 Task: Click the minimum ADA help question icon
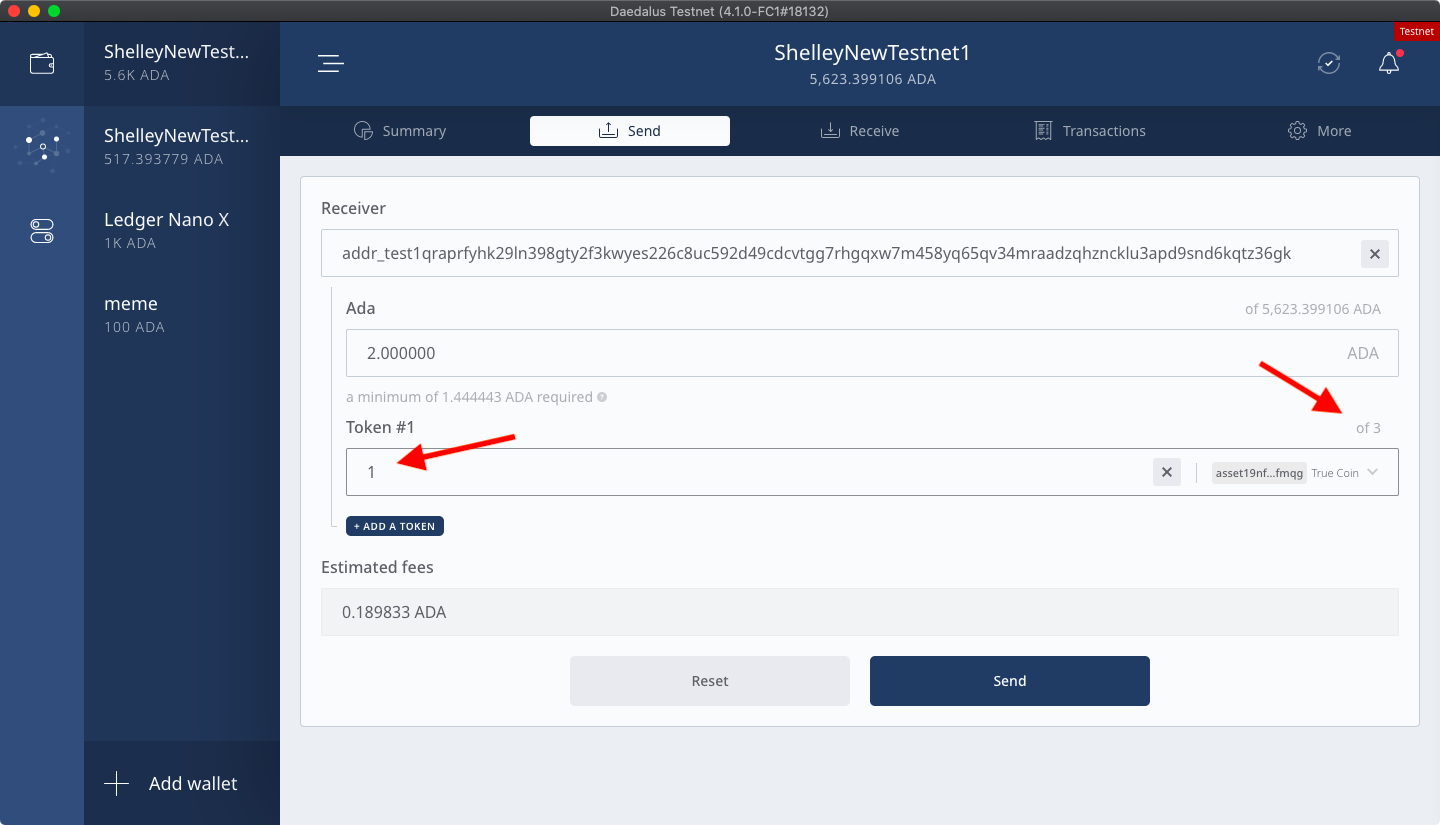click(x=602, y=397)
